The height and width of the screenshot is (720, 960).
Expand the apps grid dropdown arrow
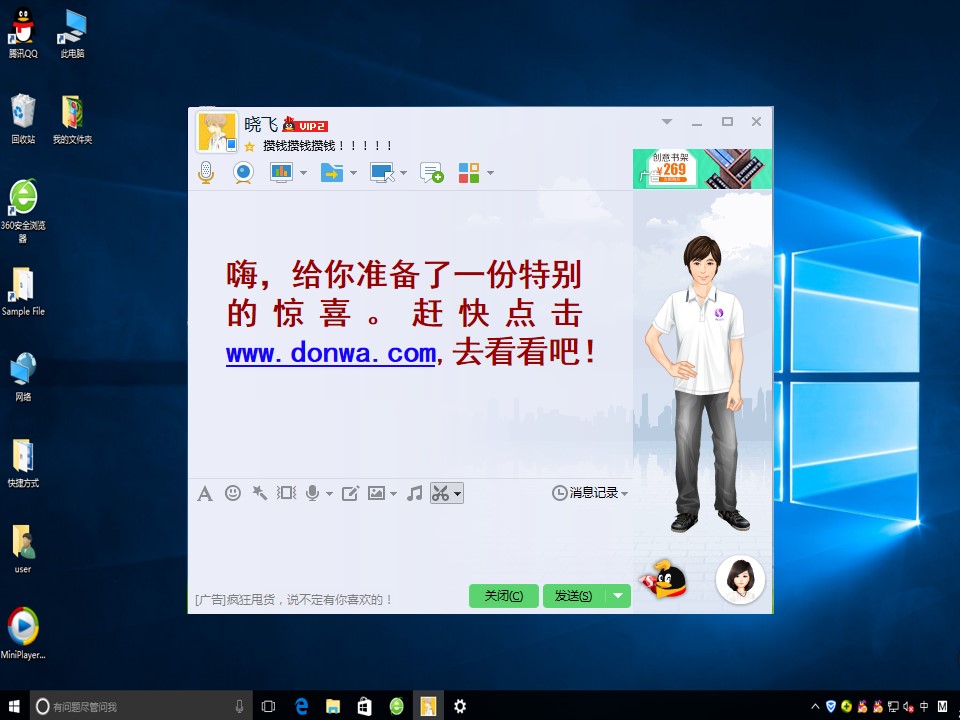click(490, 173)
